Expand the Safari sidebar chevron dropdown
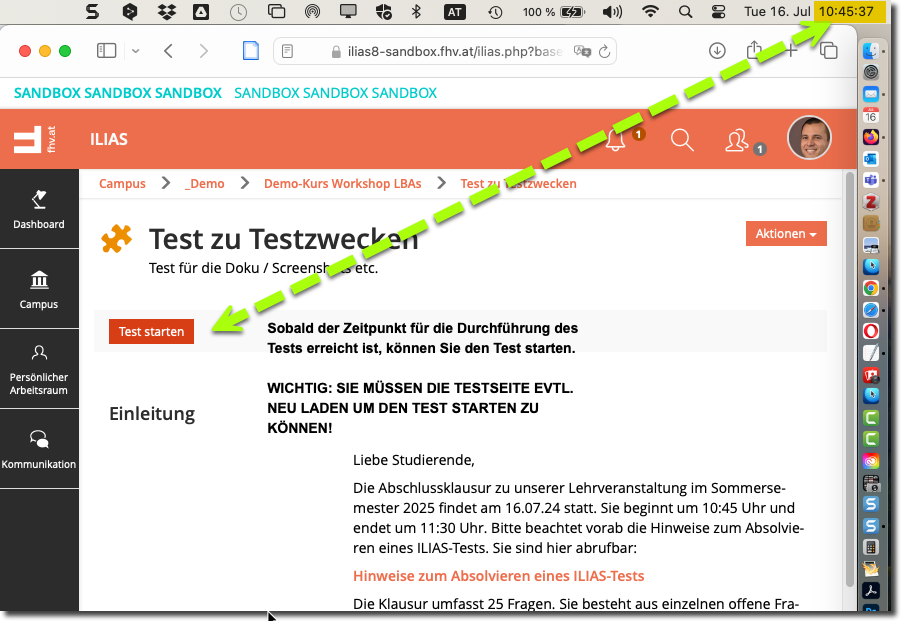This screenshot has width=901, height=621. pyautogui.click(x=135, y=48)
